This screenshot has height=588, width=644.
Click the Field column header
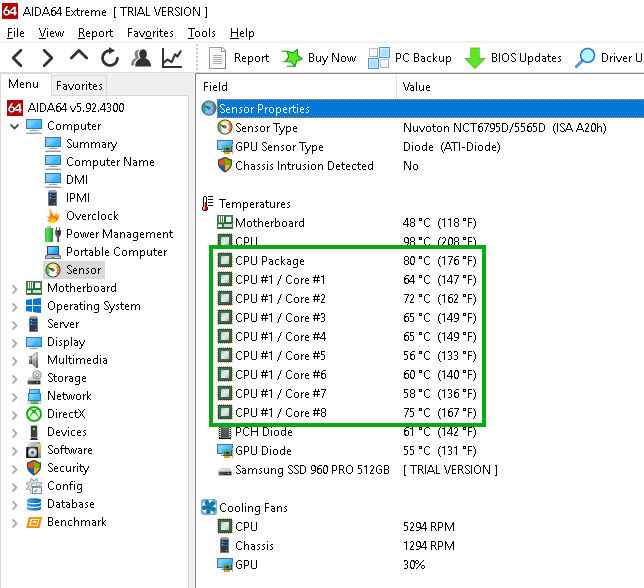[296, 87]
